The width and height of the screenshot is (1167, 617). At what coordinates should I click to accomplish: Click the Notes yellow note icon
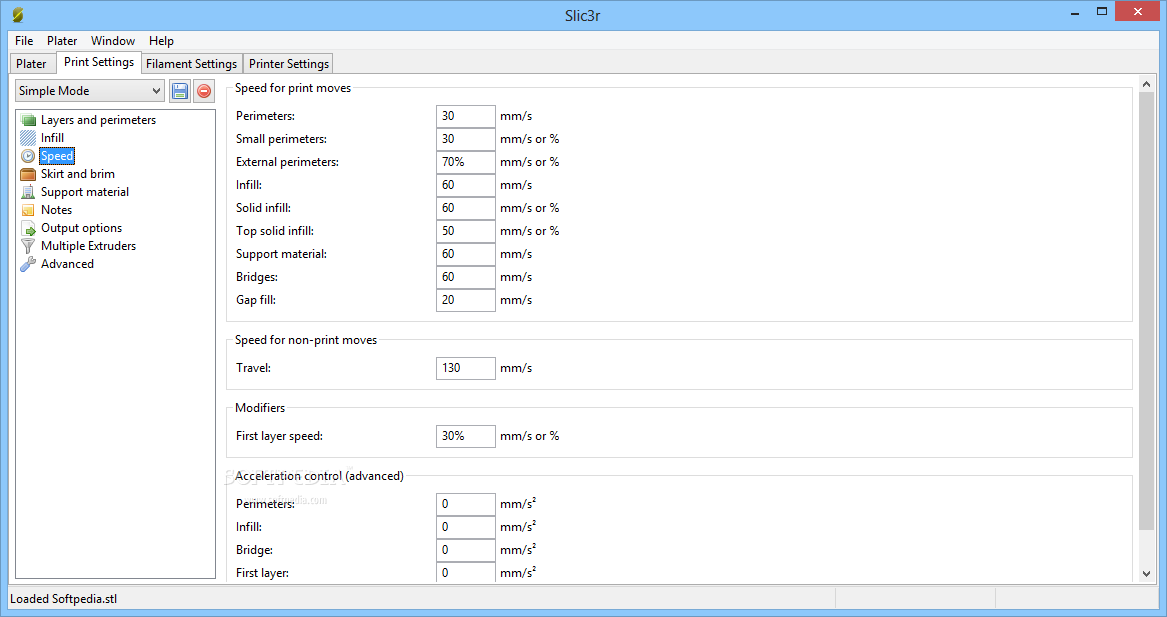click(x=28, y=210)
